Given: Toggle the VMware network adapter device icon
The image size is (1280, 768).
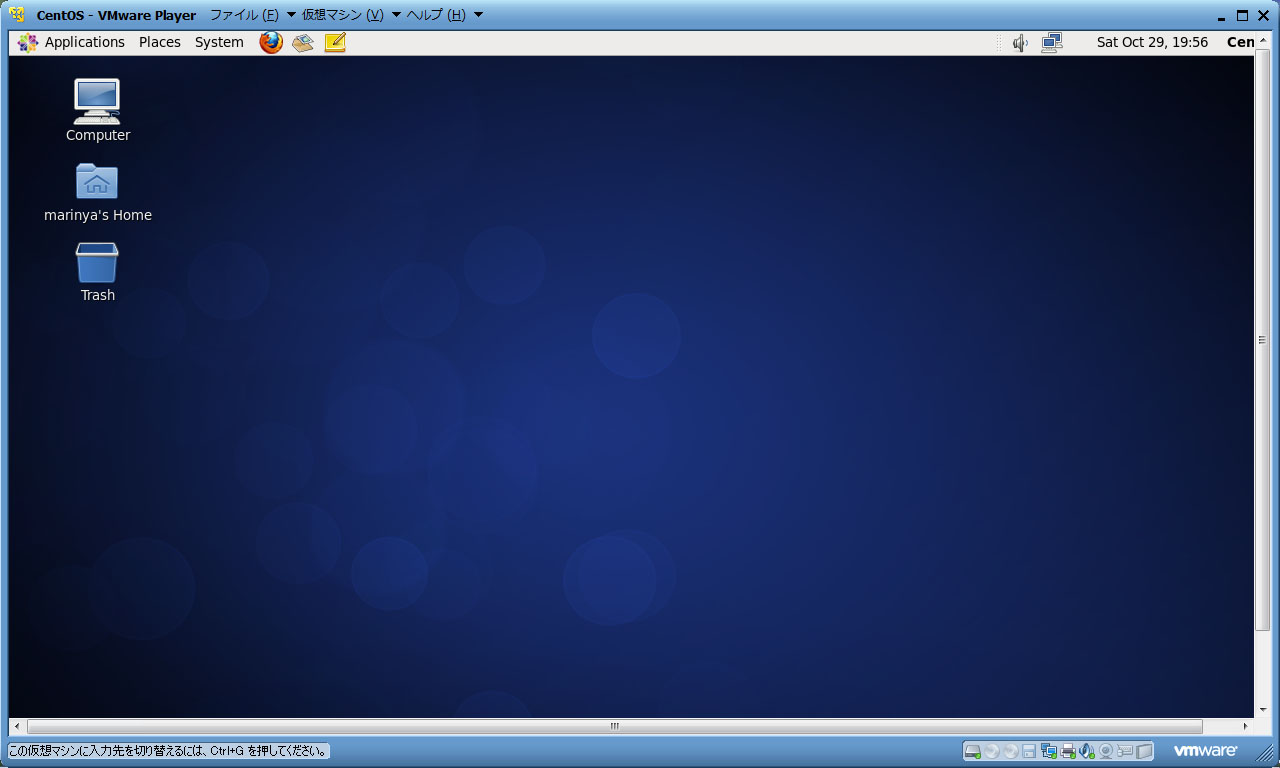Looking at the screenshot, I should click(1049, 751).
